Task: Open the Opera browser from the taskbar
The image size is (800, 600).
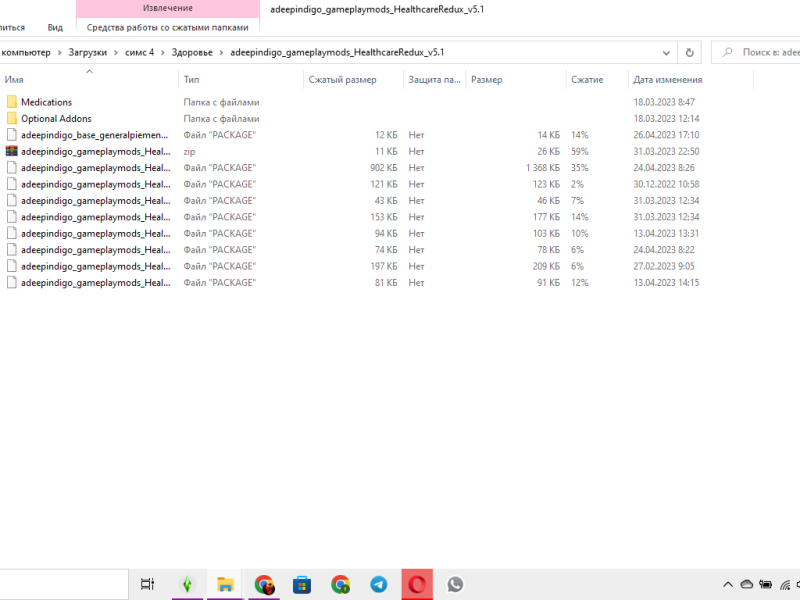Action: (417, 584)
